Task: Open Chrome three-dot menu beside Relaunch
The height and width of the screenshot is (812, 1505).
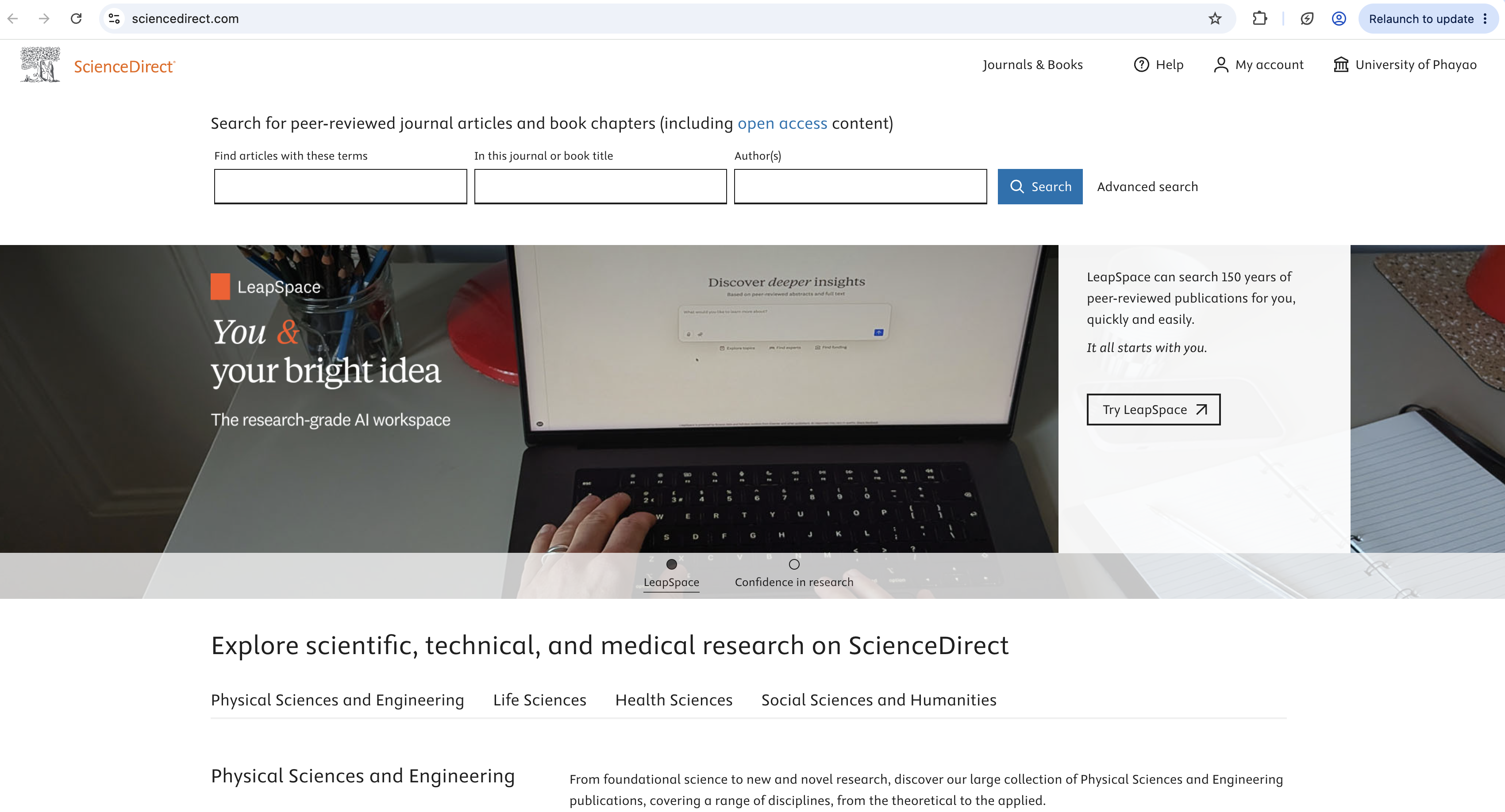Action: click(1485, 19)
